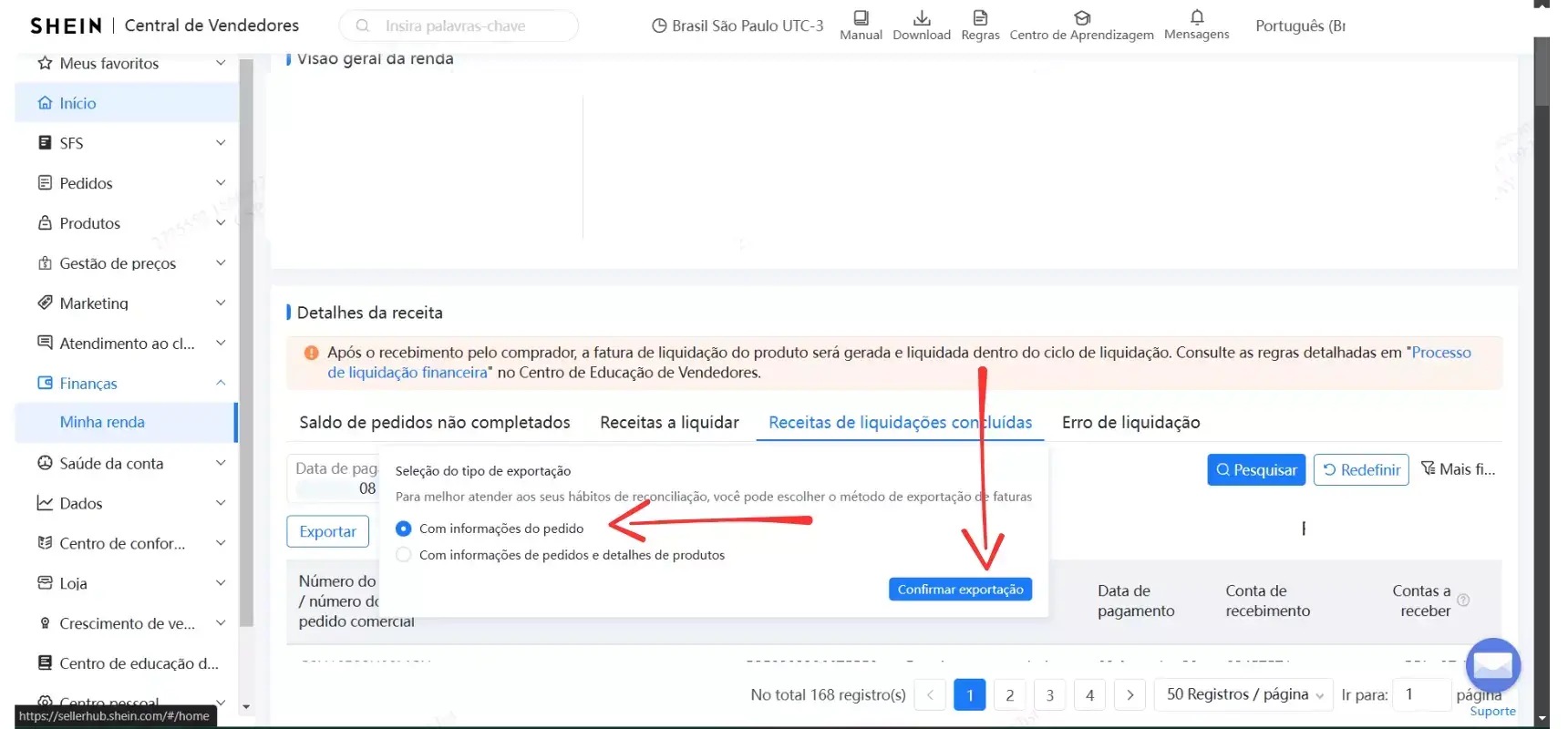This screenshot has width=1568, height=729.
Task: Expand the Loja menu chevron
Action: (x=221, y=583)
